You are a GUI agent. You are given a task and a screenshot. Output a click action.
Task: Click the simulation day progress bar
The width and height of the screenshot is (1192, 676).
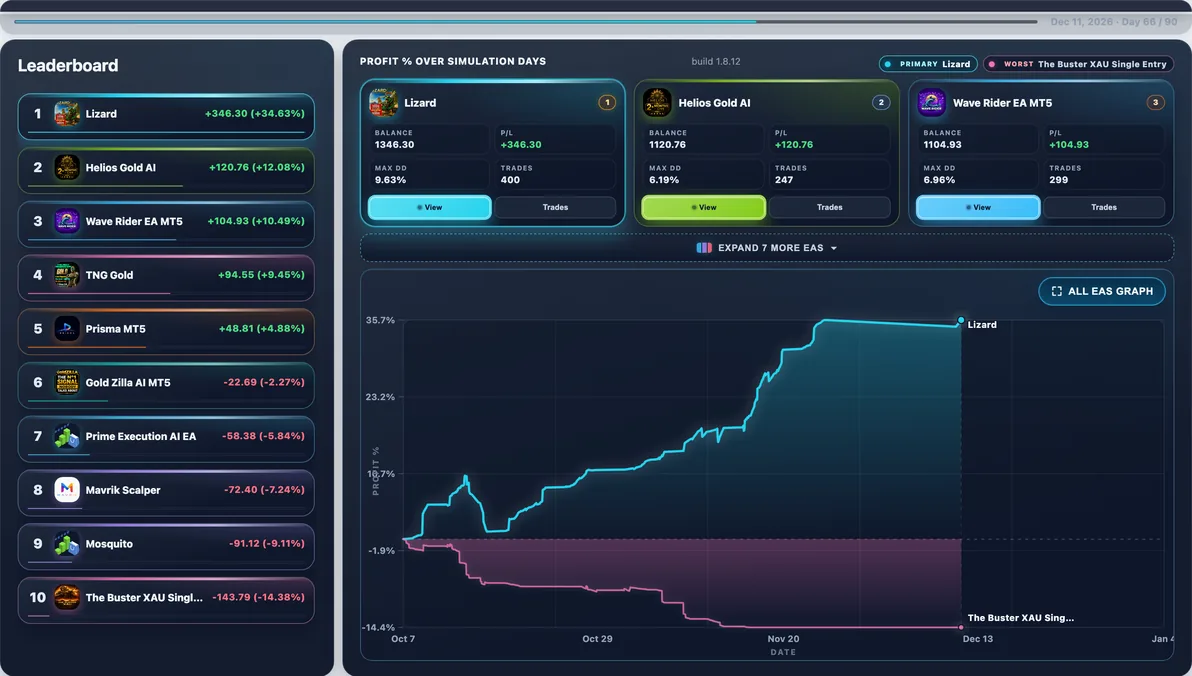click(526, 21)
